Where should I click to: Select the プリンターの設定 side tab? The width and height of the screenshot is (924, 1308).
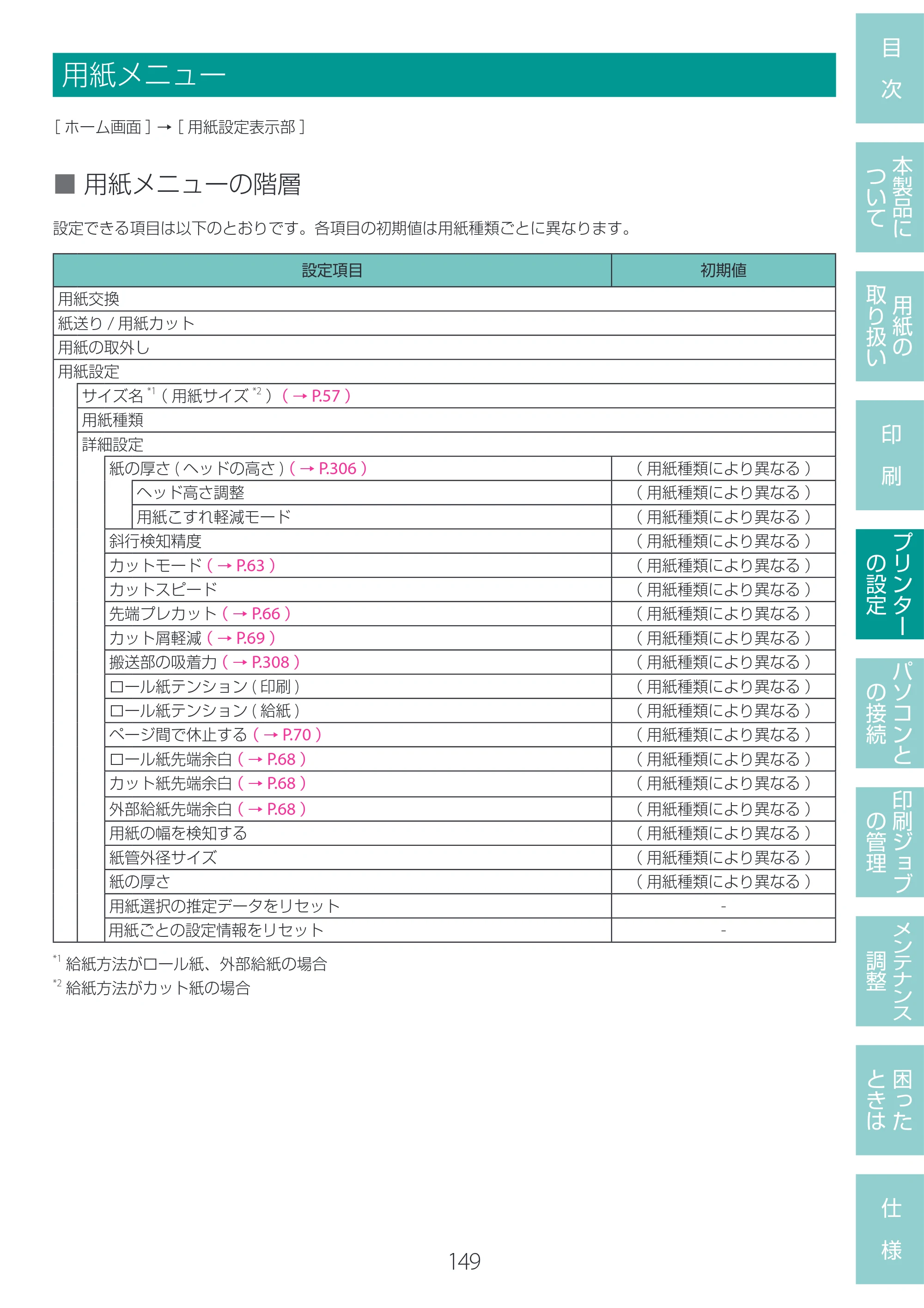pos(889,584)
